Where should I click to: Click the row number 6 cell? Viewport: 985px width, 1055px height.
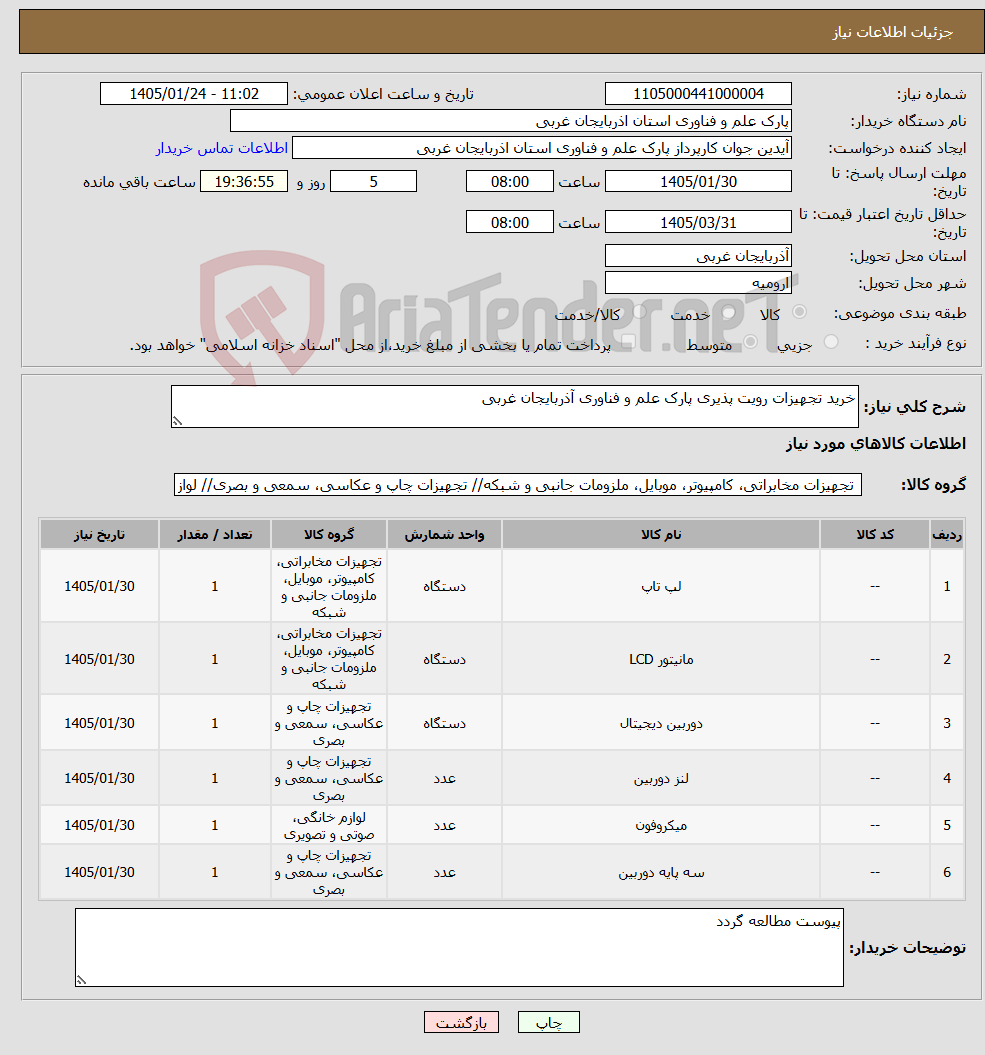coord(947,873)
